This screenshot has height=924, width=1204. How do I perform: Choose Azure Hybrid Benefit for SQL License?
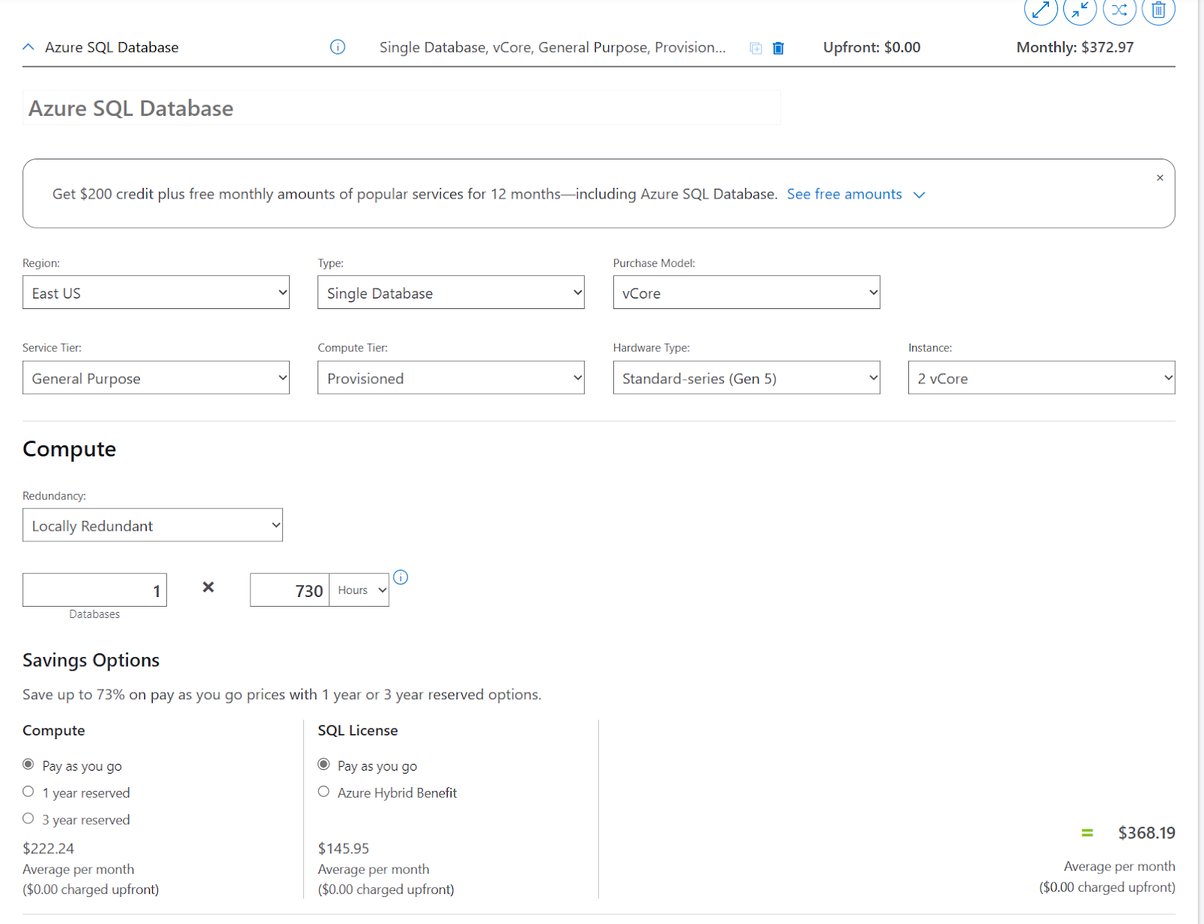pyautogui.click(x=323, y=791)
